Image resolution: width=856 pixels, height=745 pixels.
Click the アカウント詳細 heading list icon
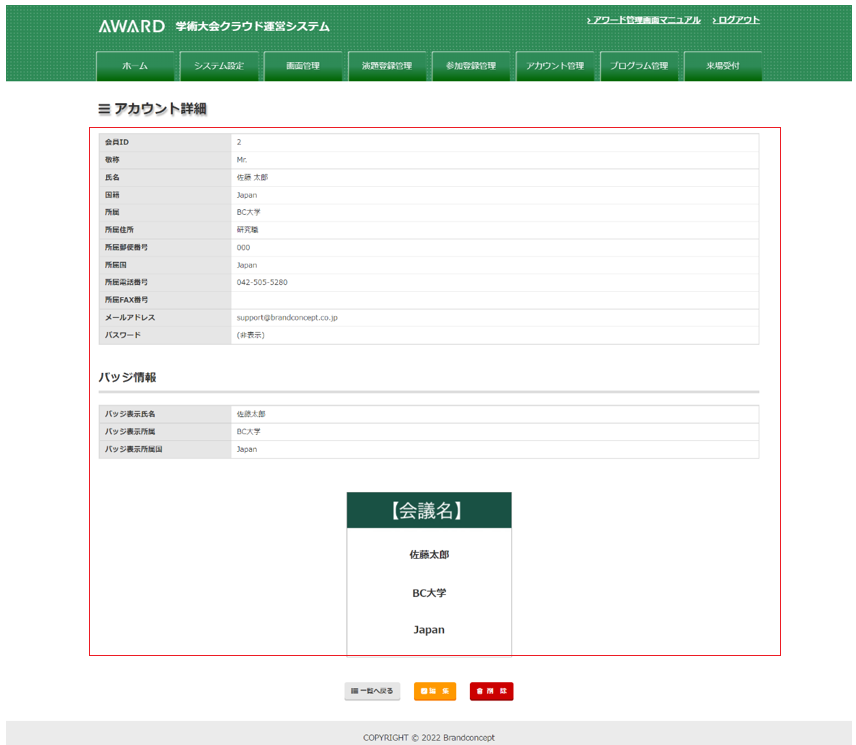coord(104,108)
